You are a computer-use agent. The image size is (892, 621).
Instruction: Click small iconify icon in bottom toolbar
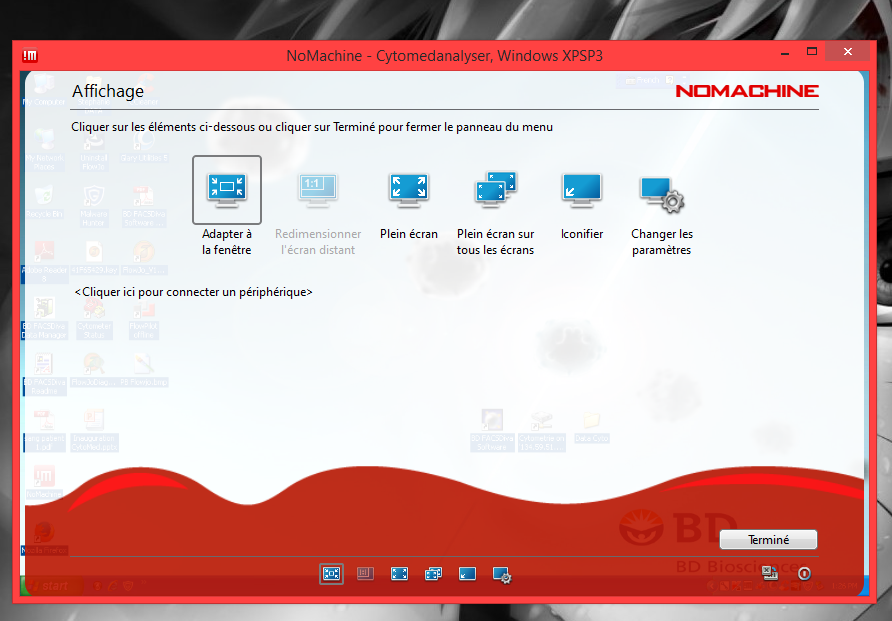(467, 574)
